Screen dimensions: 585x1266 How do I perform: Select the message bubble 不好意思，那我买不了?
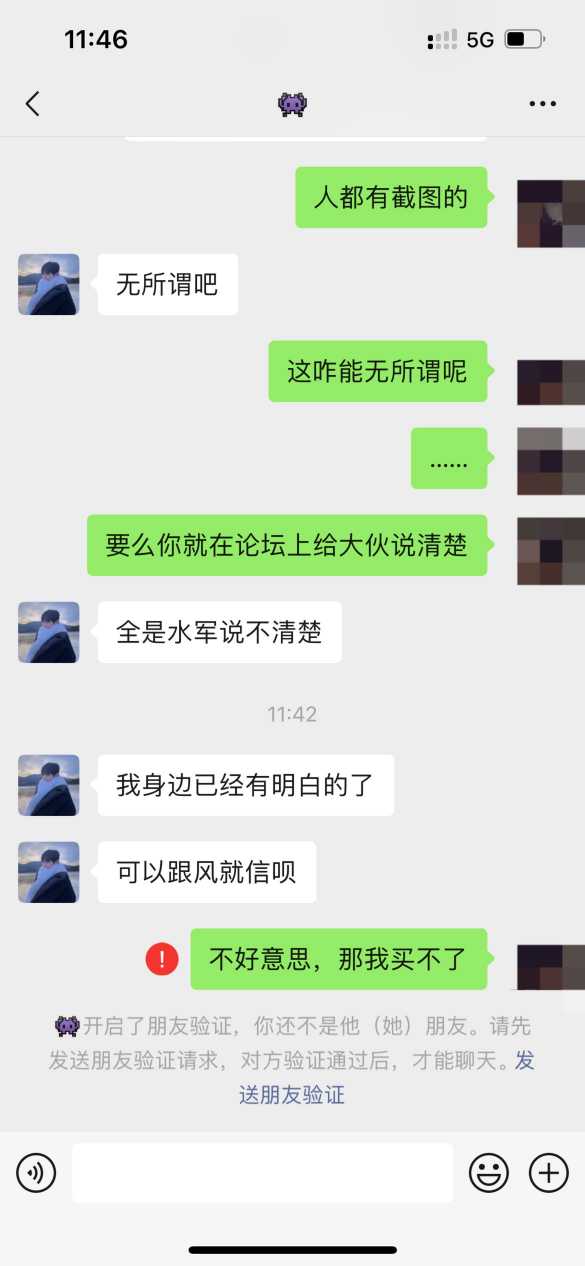click(x=338, y=960)
